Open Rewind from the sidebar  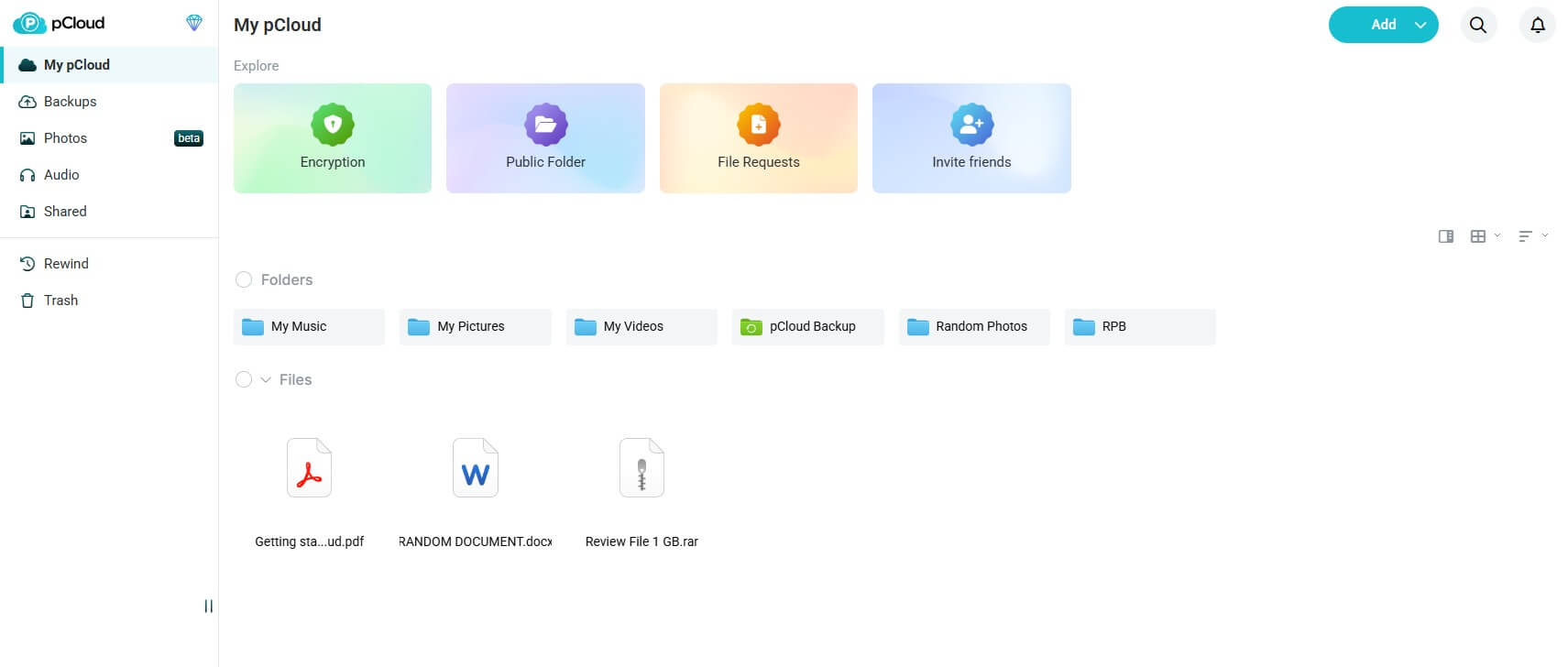pos(109,264)
